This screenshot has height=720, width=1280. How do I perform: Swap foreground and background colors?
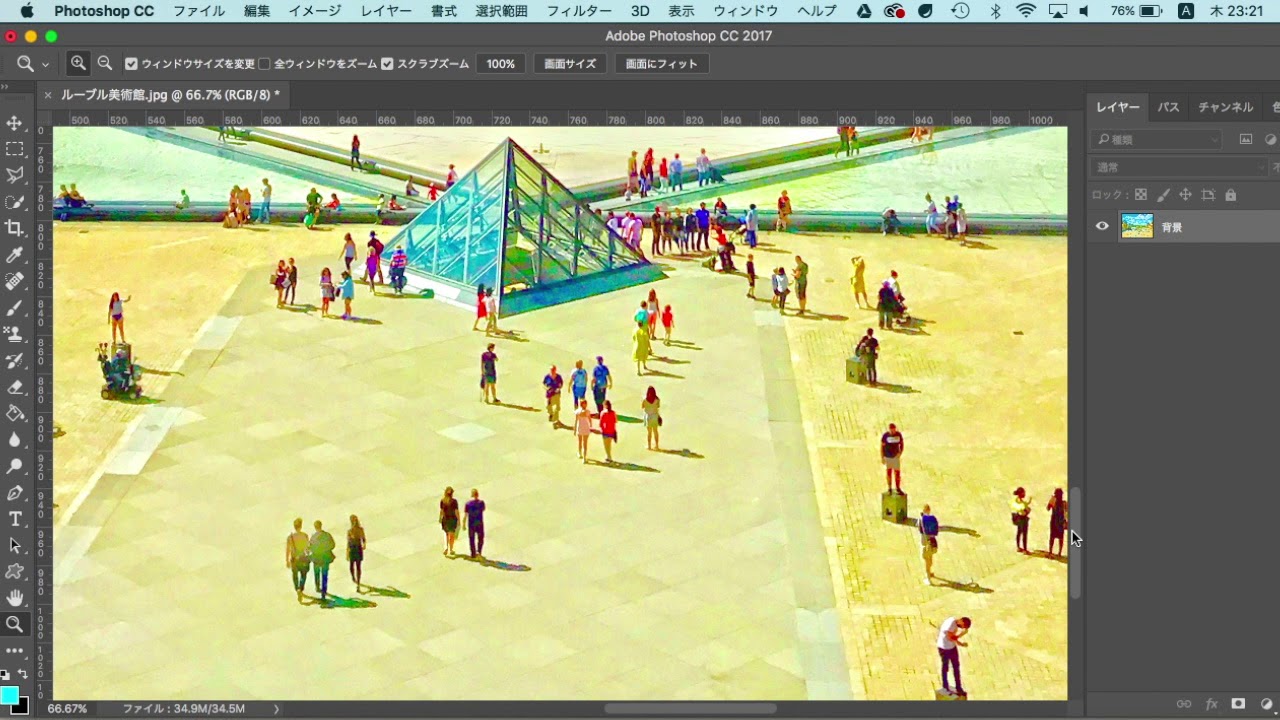coord(24,675)
